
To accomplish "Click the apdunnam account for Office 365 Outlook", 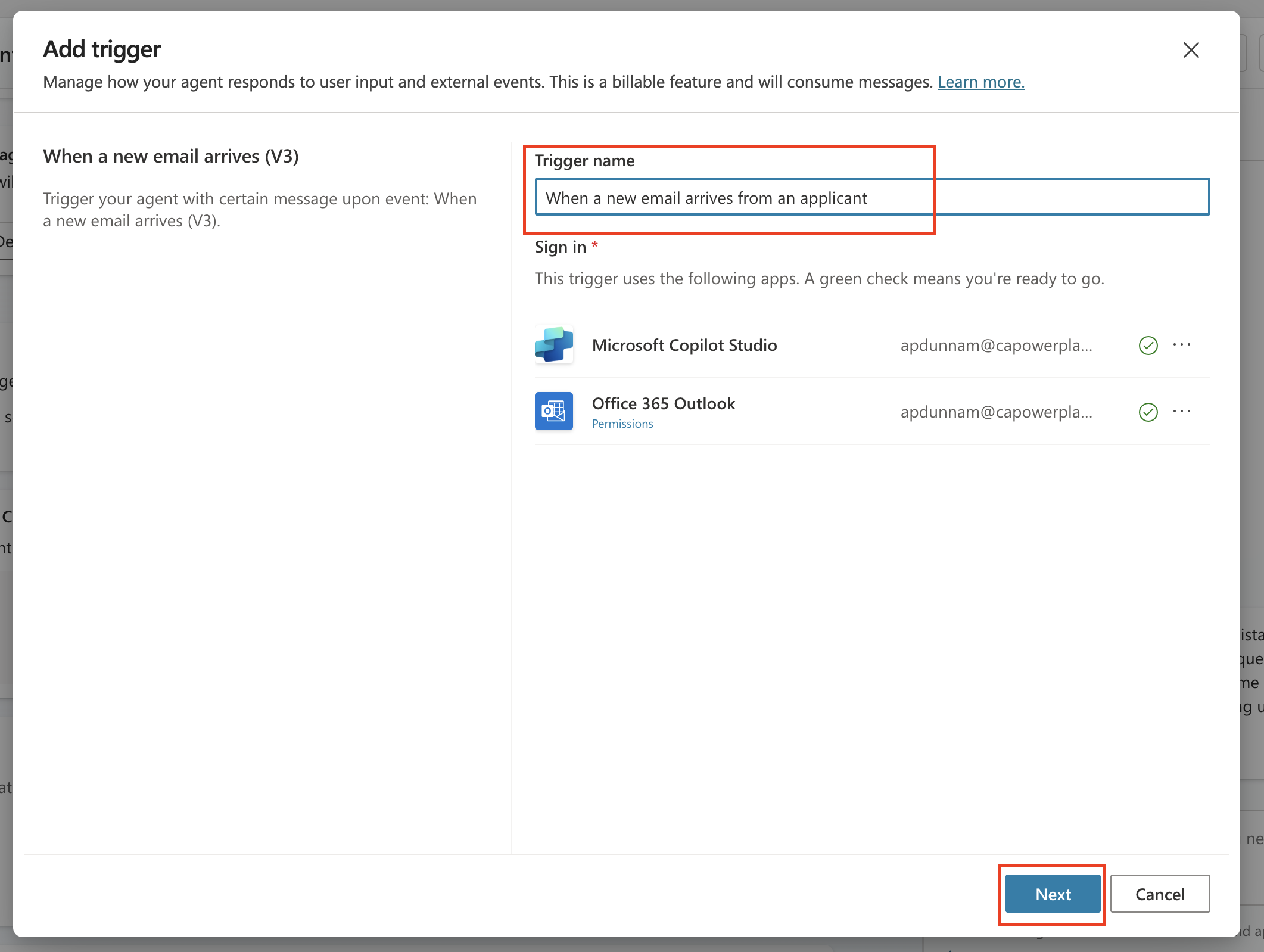I will (x=996, y=412).
